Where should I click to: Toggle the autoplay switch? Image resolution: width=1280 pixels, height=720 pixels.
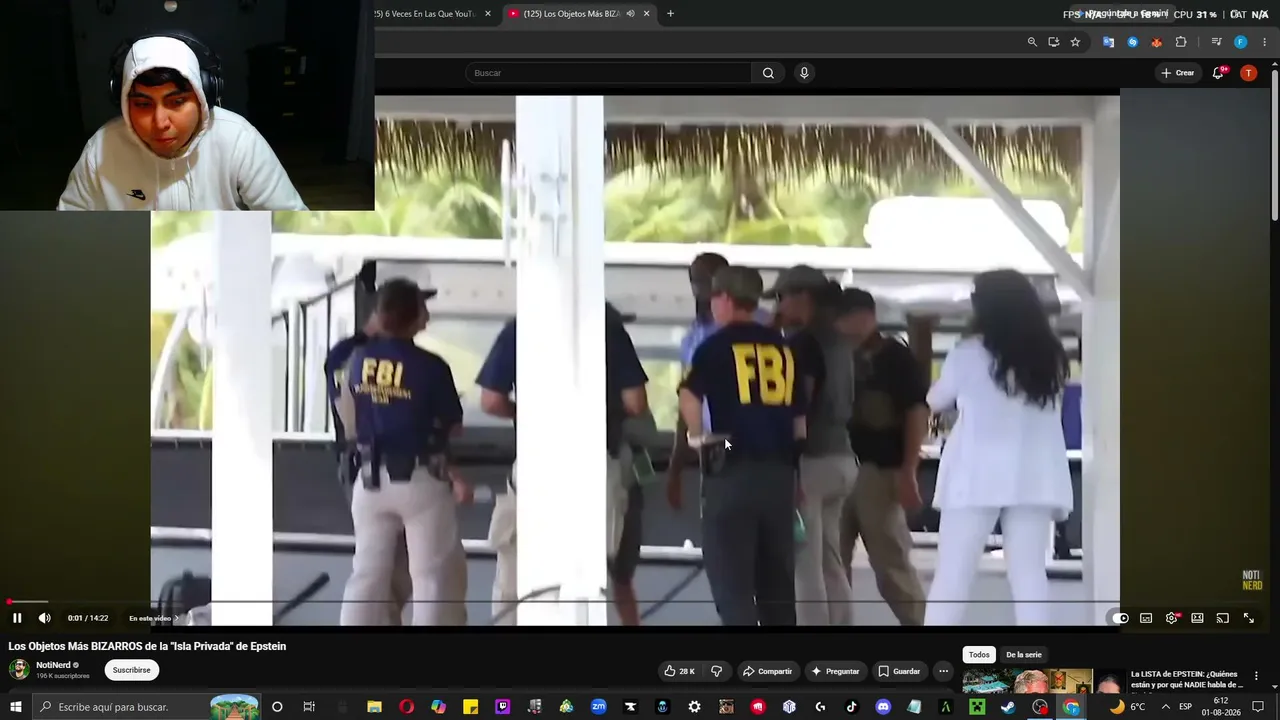click(x=1121, y=618)
